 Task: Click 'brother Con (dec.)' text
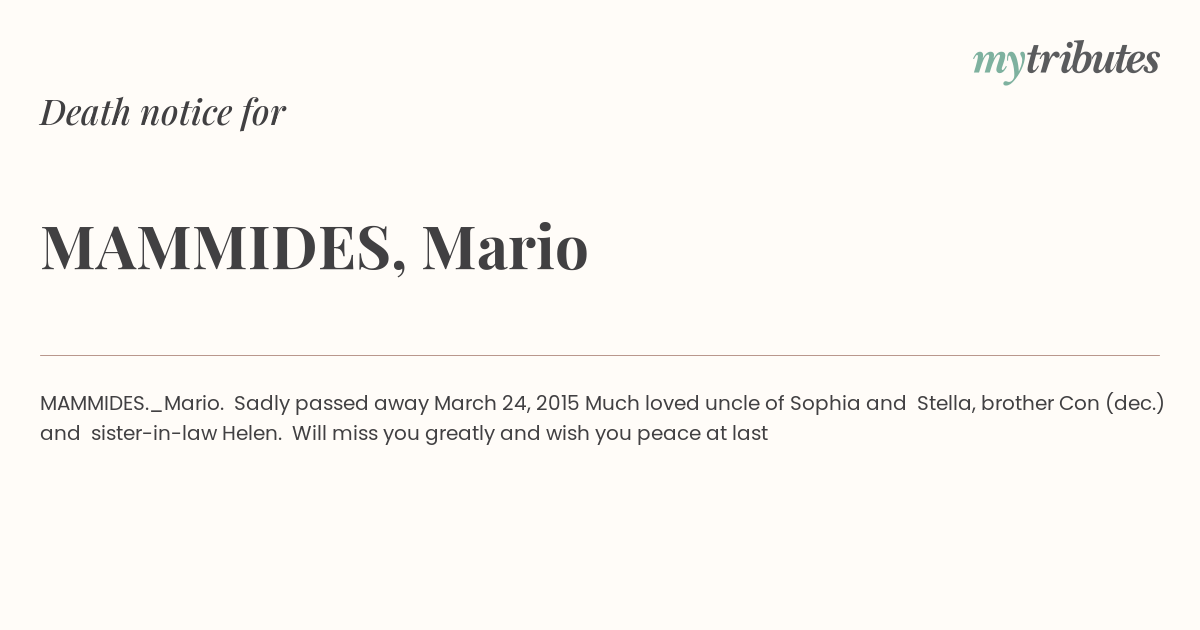[1073, 403]
